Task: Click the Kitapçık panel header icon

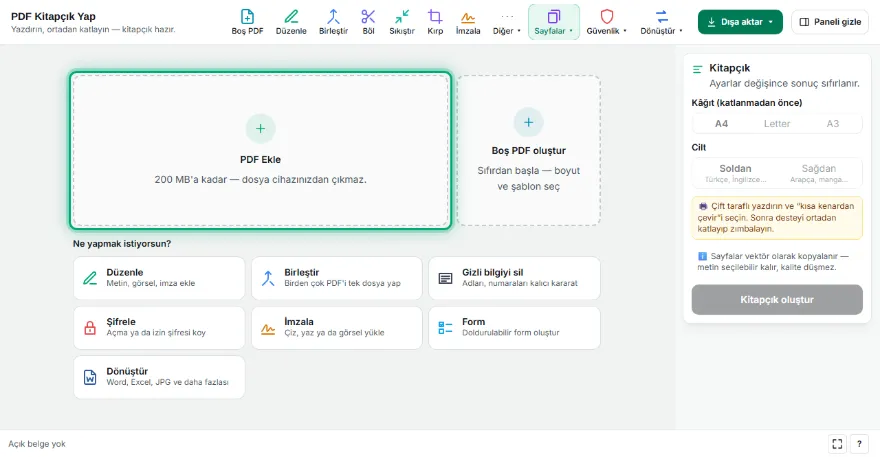Action: [x=698, y=69]
